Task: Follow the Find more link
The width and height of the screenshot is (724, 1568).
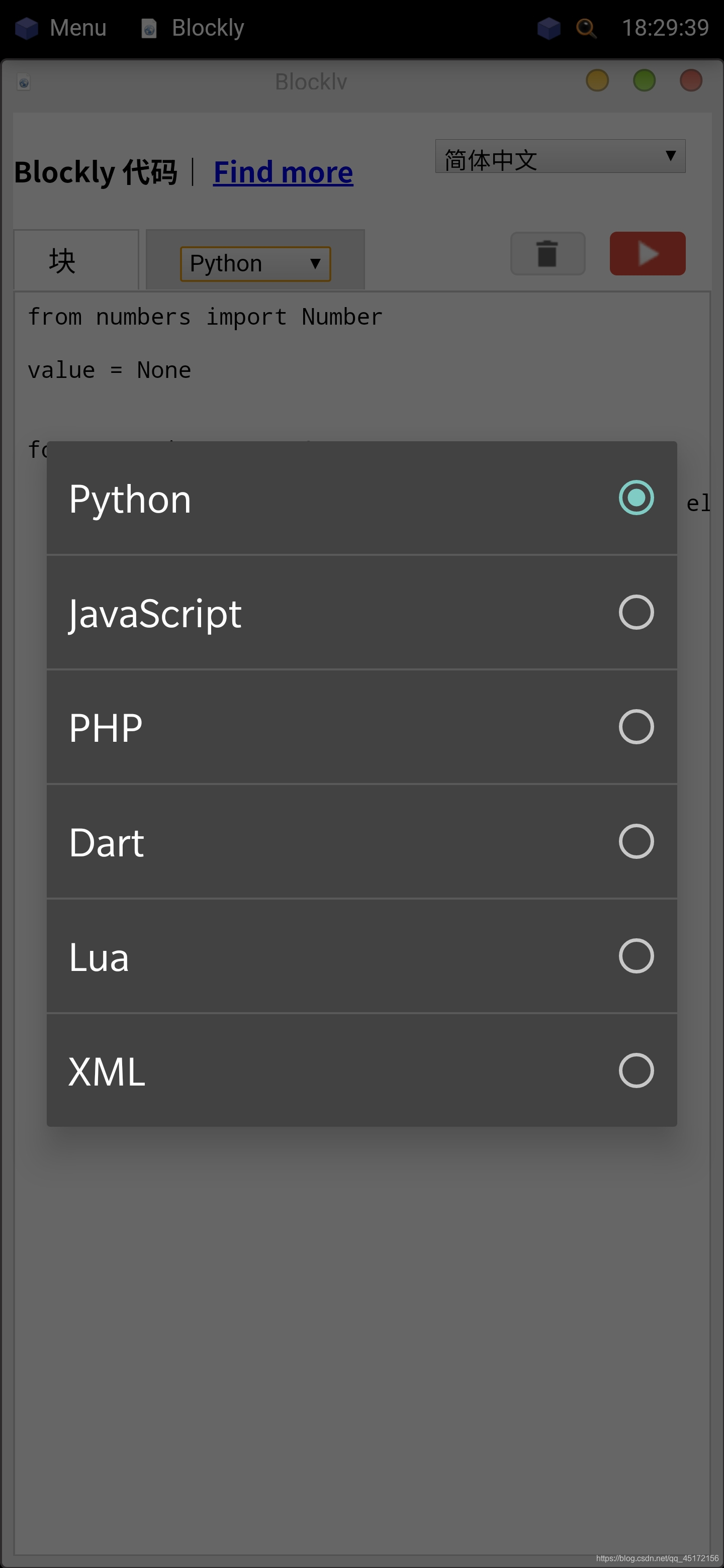Action: click(x=283, y=172)
